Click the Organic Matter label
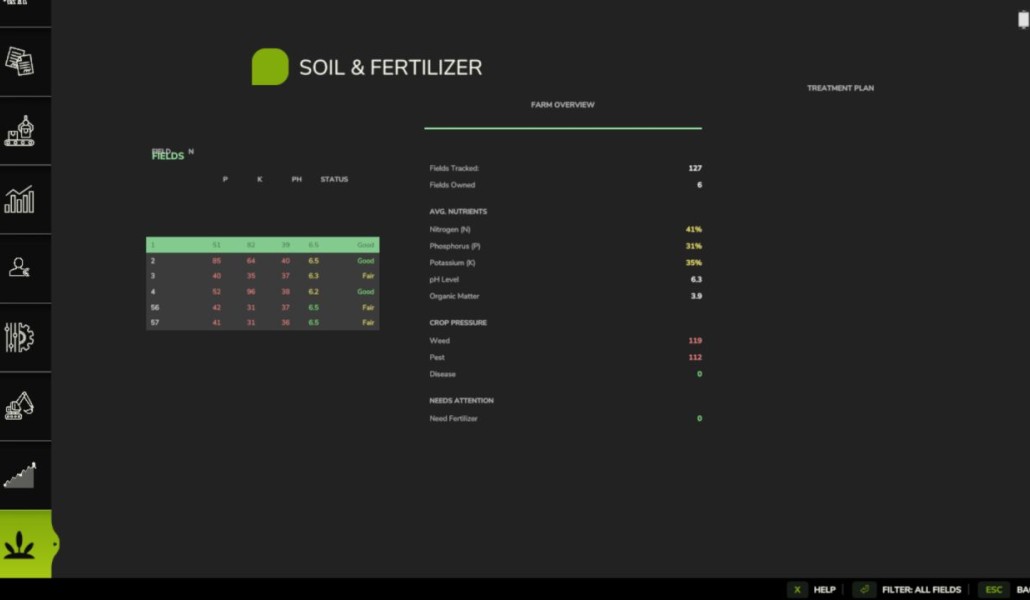This screenshot has height=600, width=1030. point(454,296)
